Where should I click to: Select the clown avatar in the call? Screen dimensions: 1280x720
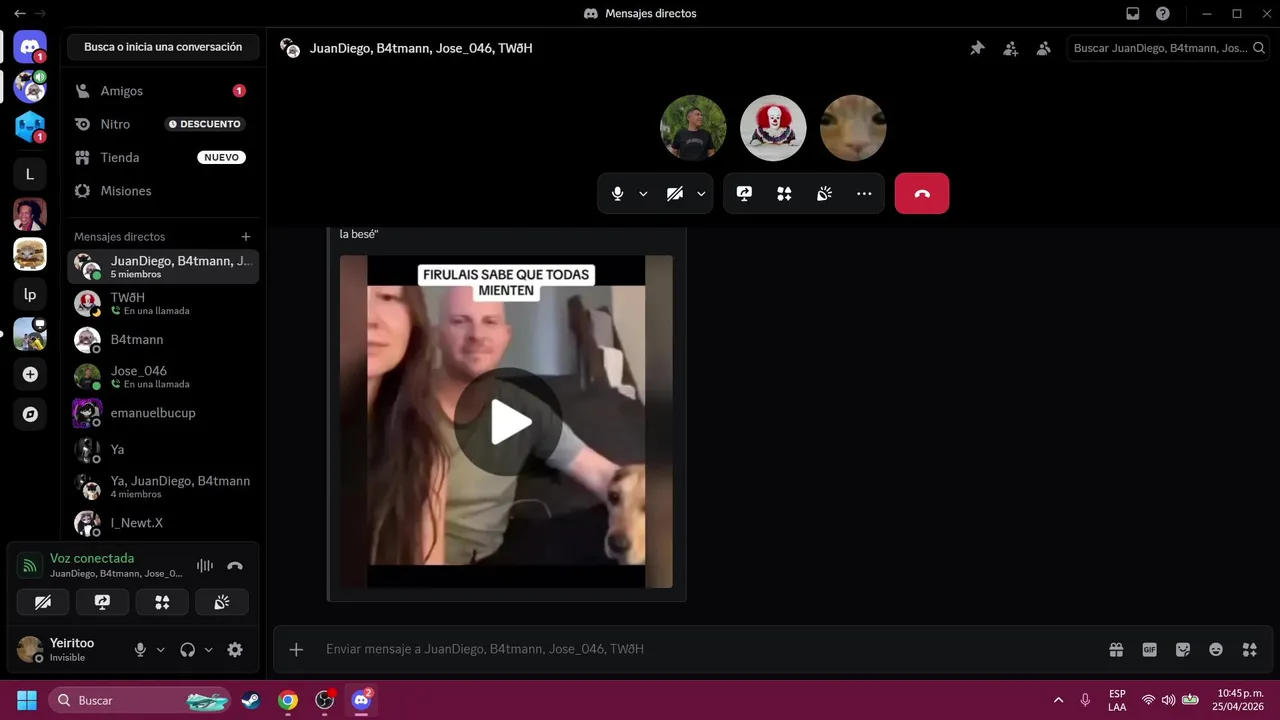773,128
